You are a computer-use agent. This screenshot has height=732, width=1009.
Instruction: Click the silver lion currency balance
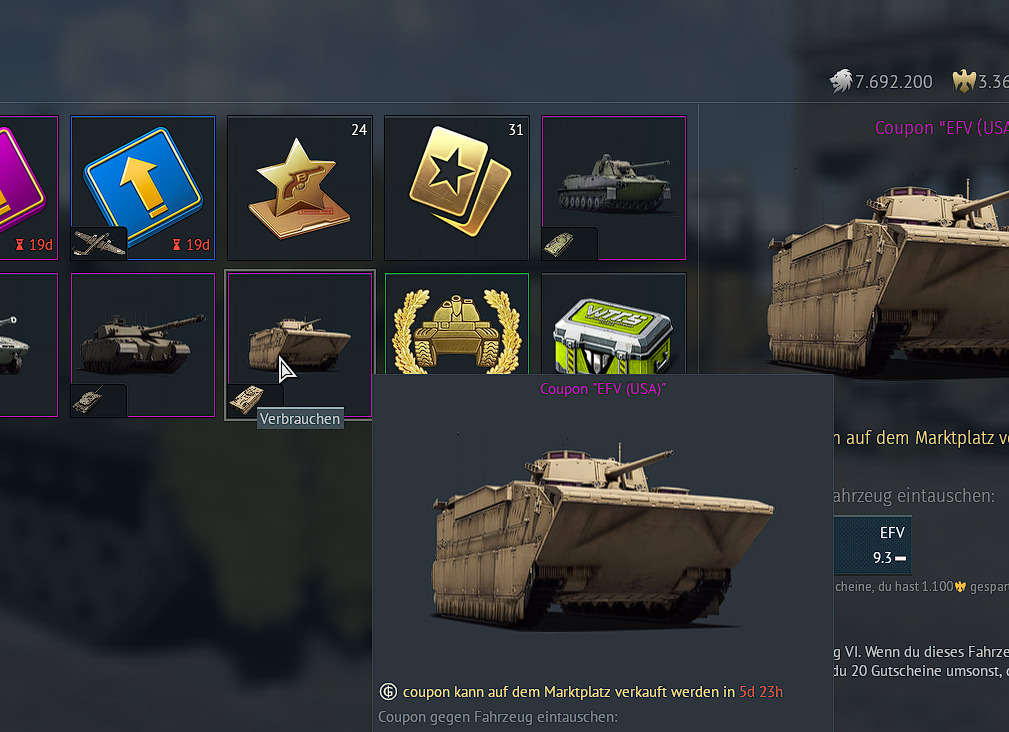point(880,82)
